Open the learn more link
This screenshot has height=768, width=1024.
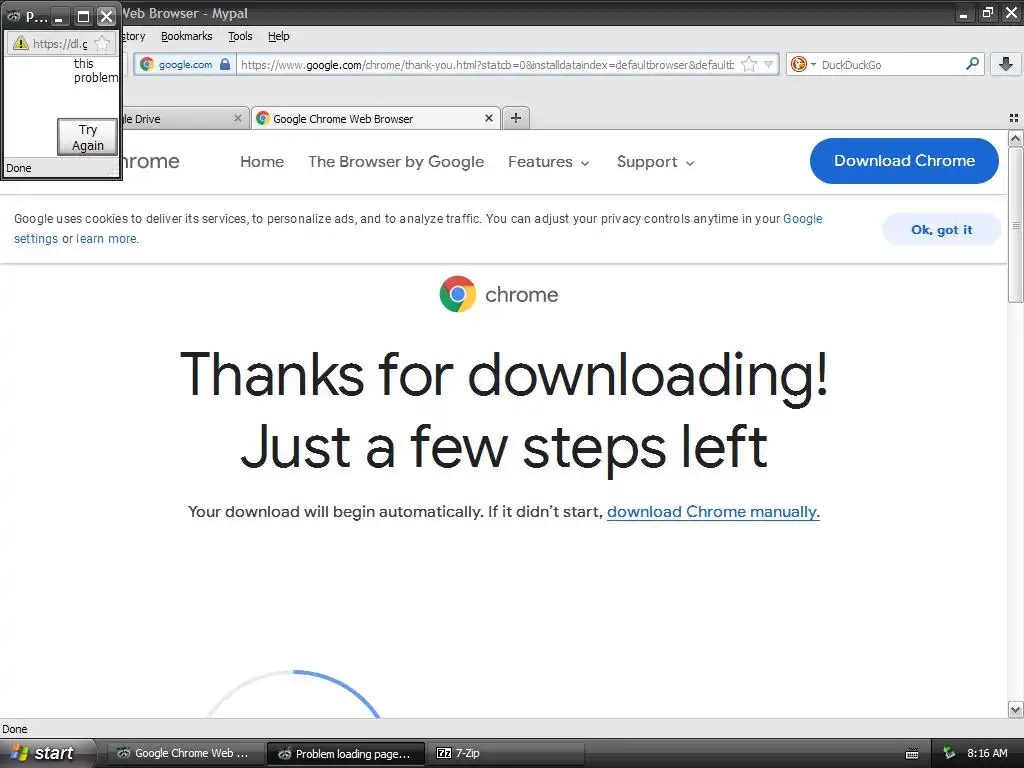pyautogui.click(x=106, y=239)
